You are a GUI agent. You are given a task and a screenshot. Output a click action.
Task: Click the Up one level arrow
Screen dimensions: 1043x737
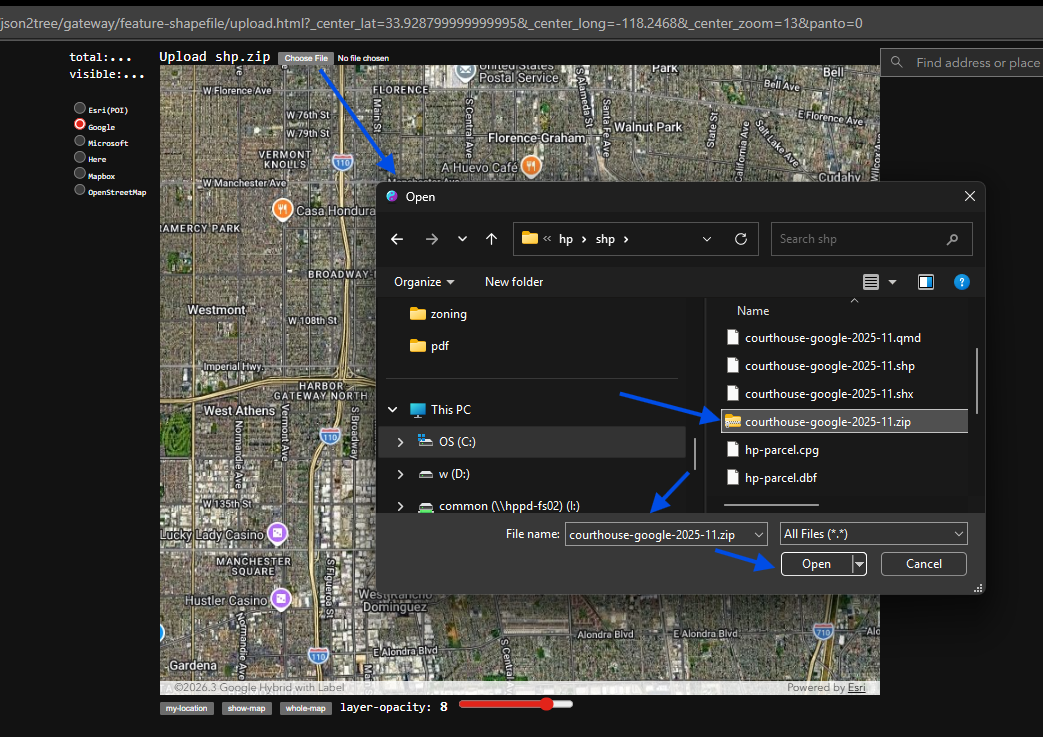coord(491,239)
